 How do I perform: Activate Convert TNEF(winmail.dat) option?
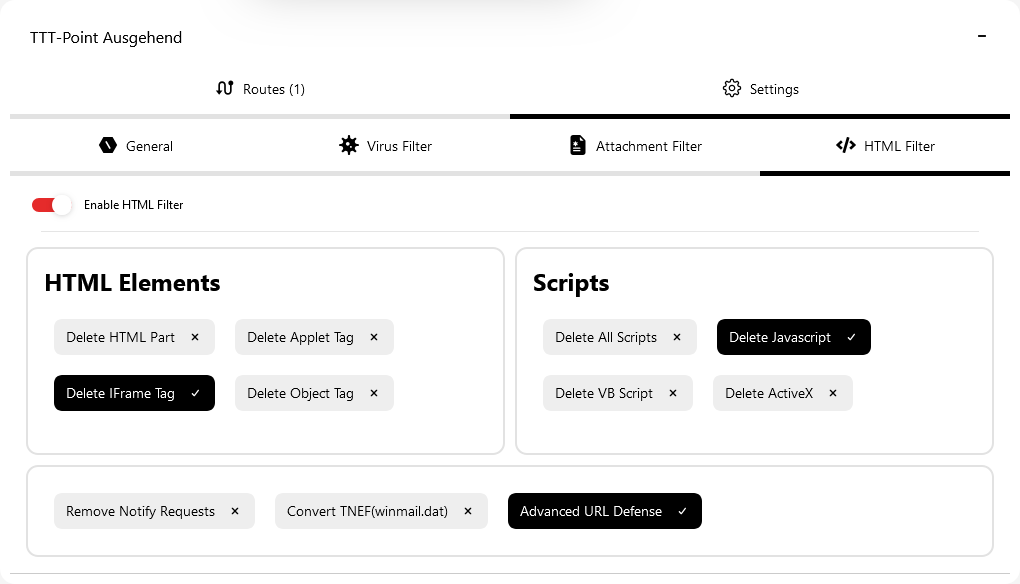[x=380, y=512]
